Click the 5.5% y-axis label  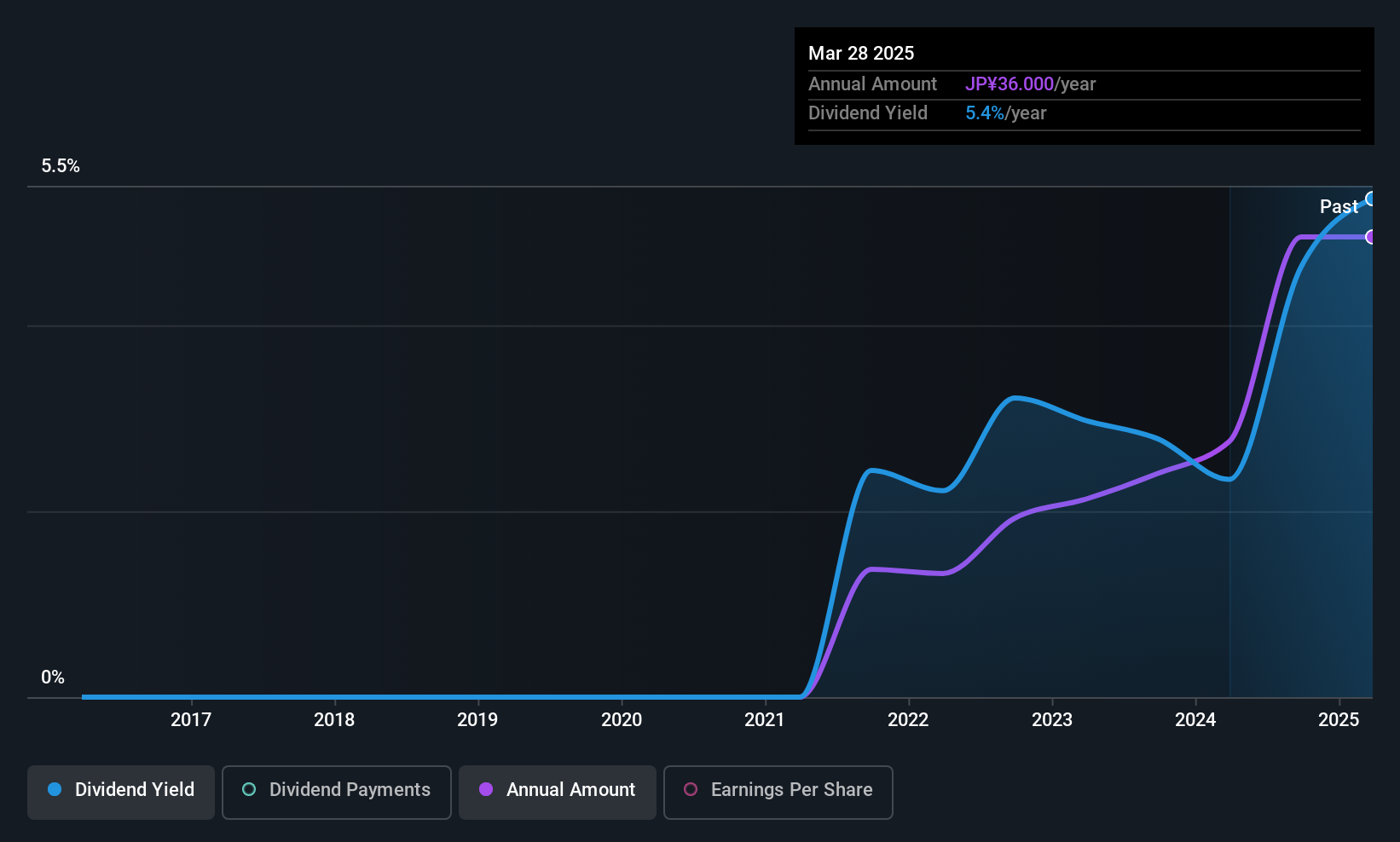pyautogui.click(x=61, y=166)
